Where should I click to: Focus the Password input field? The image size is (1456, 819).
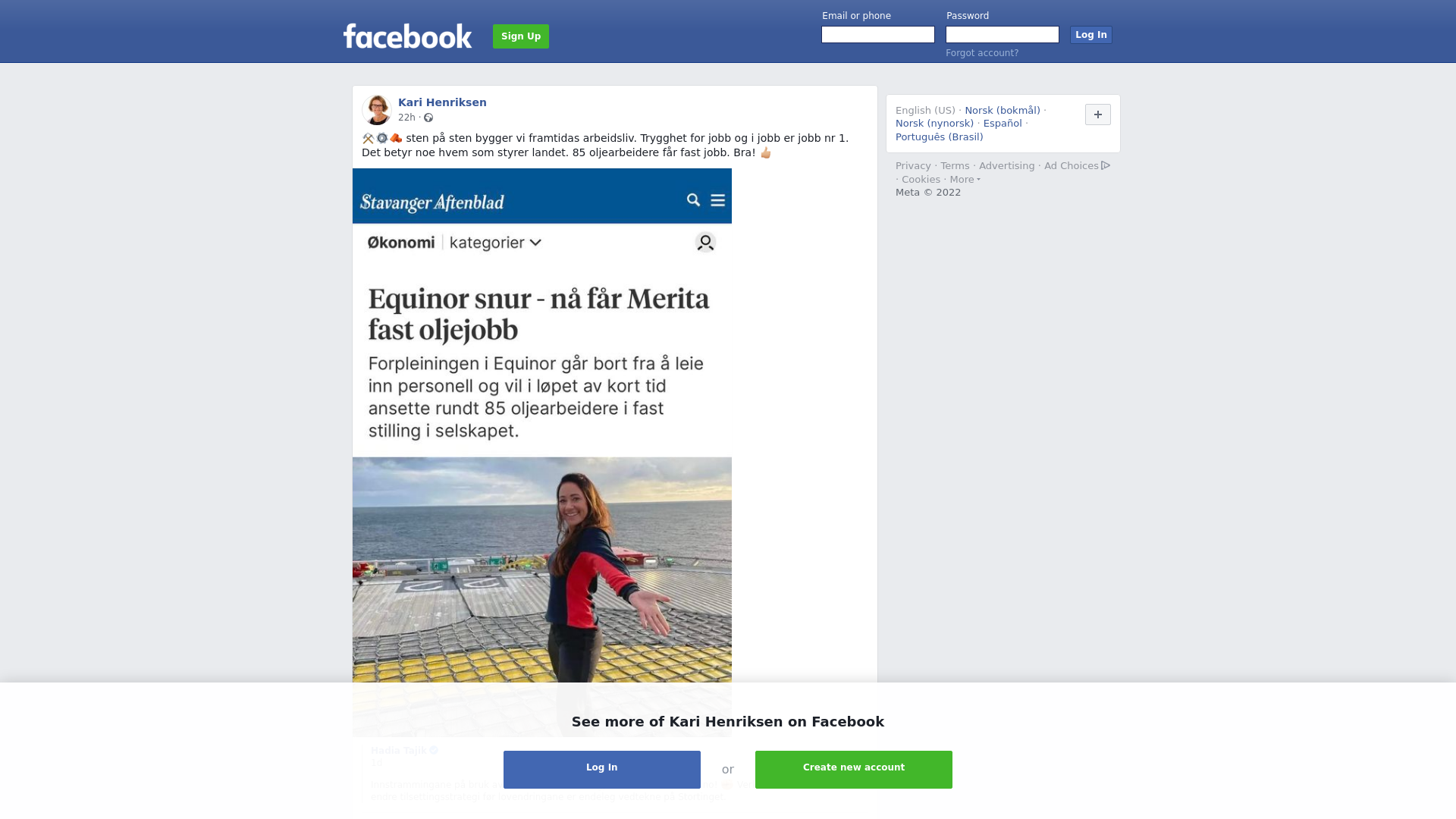coord(1003,35)
